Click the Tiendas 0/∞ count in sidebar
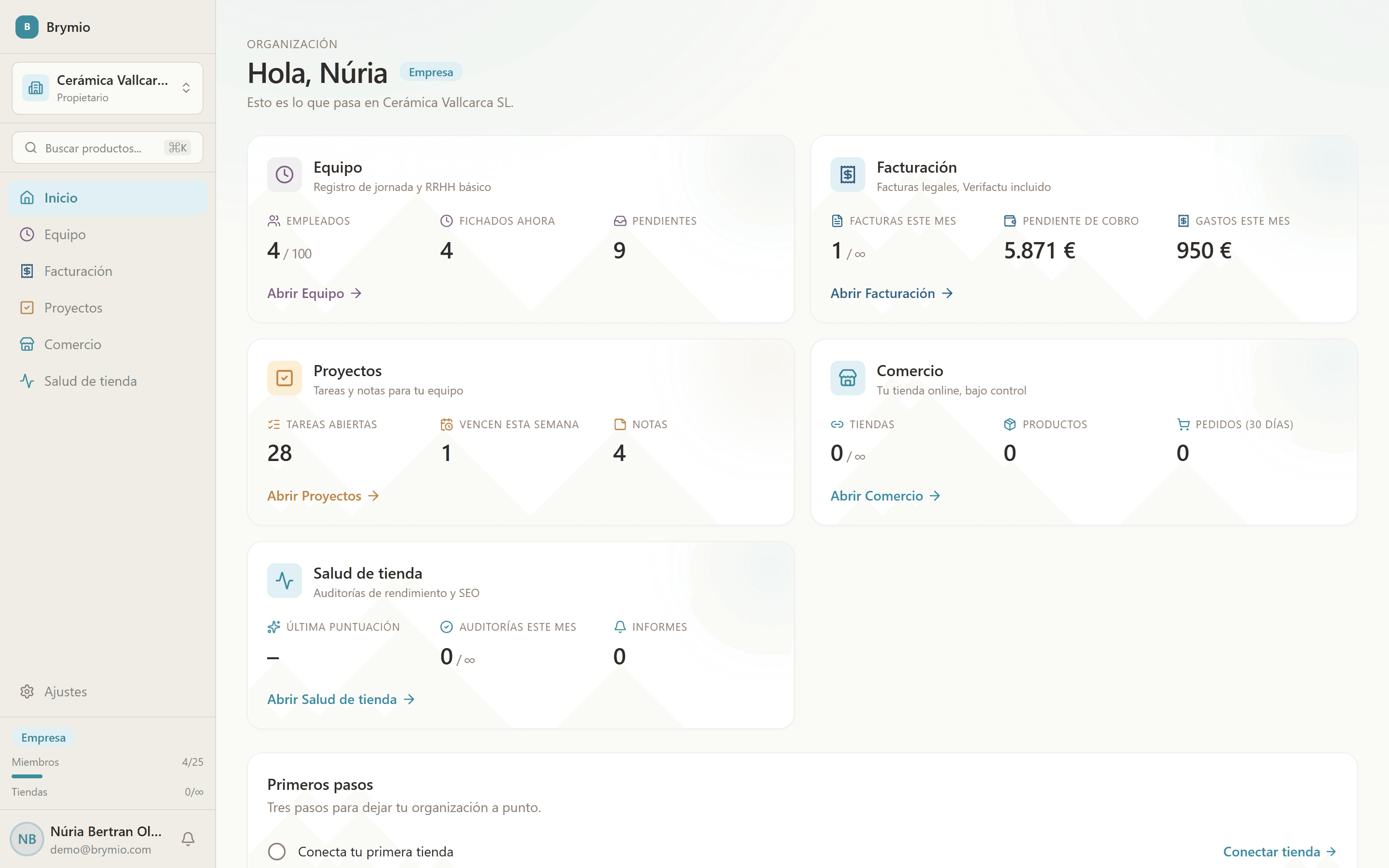1389x868 pixels. (x=194, y=792)
